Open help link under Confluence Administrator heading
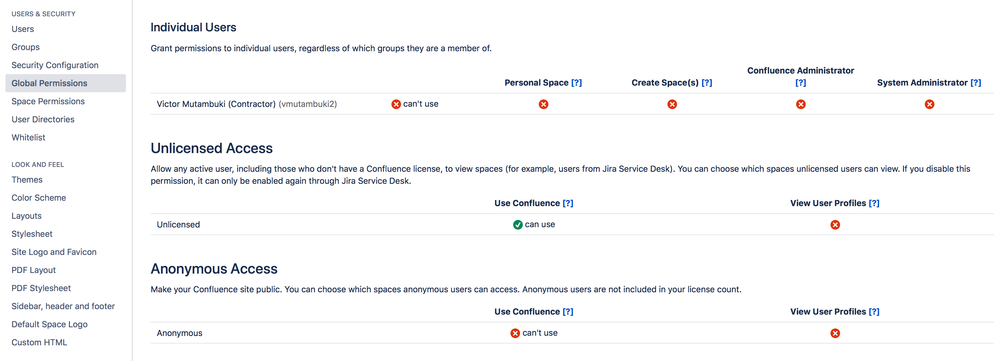The width and height of the screenshot is (998, 361). pyautogui.click(x=801, y=83)
